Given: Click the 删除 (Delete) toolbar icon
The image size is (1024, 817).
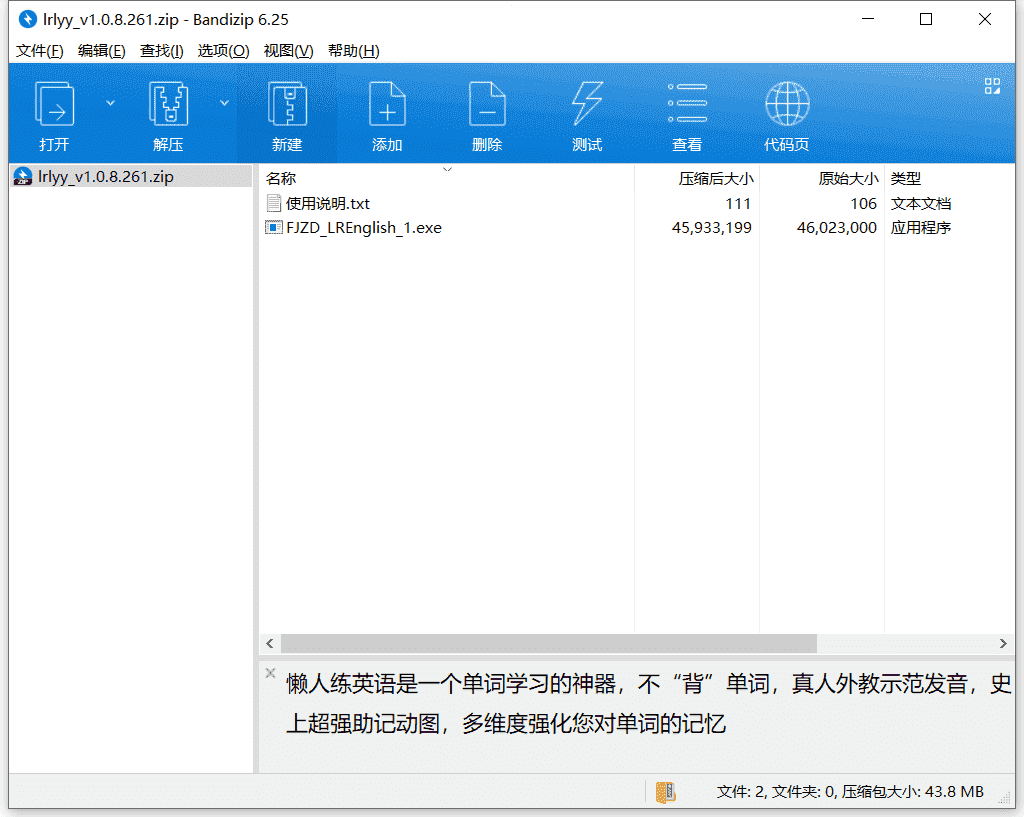Looking at the screenshot, I should tap(487, 104).
